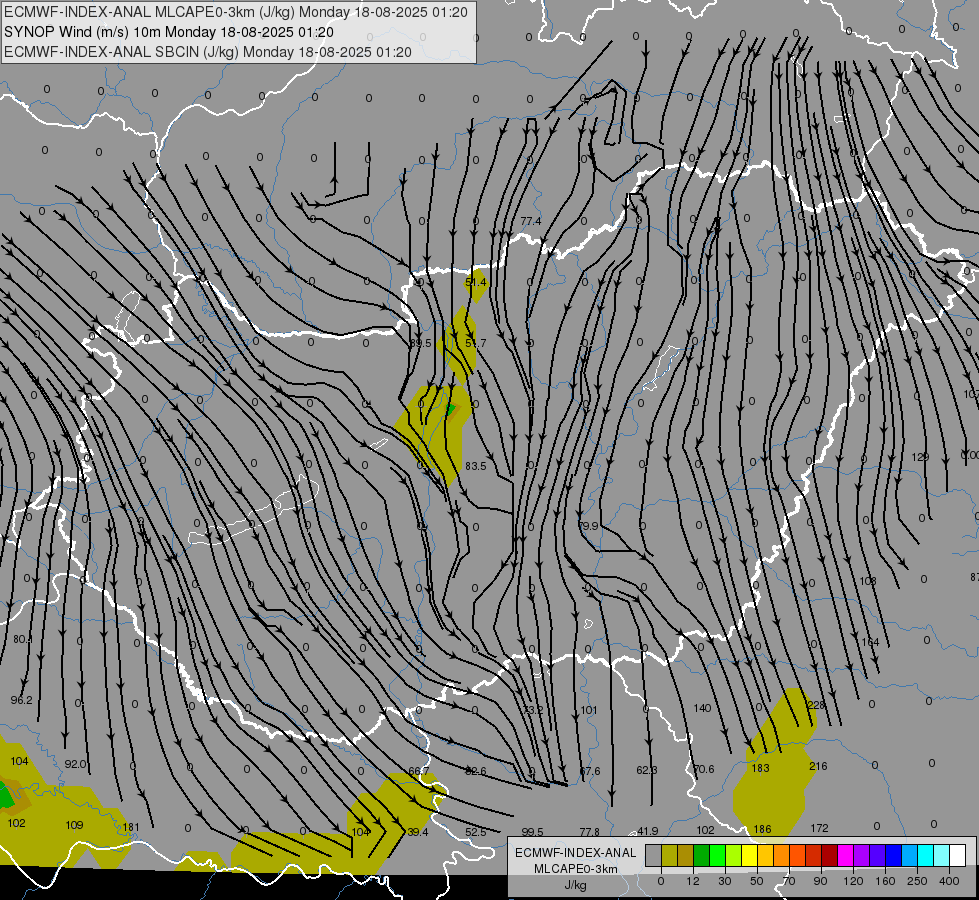This screenshot has width=979, height=900.
Task: Click the map value 51.7
Action: (476, 343)
